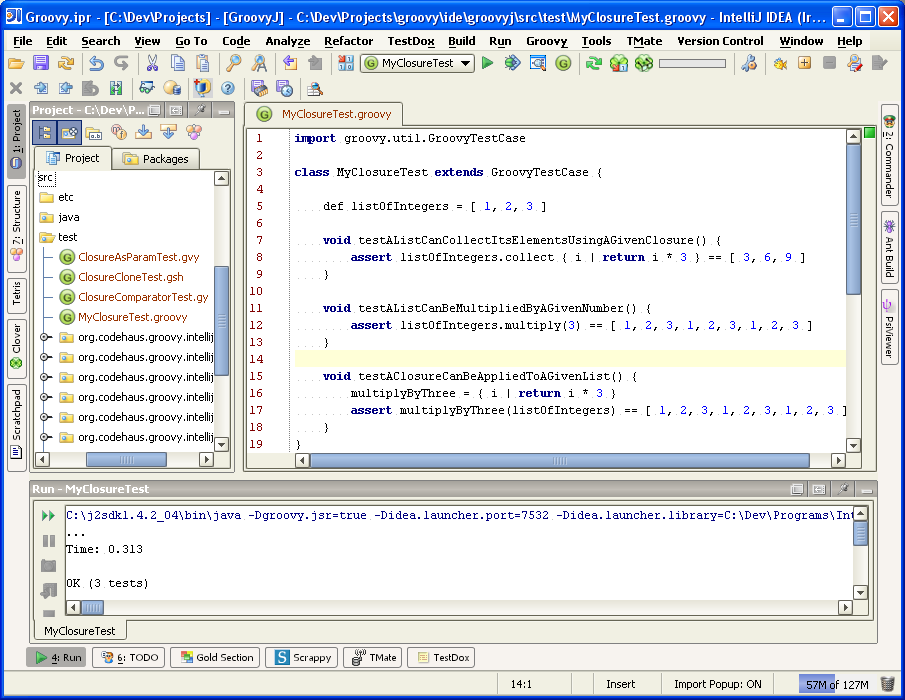Paste from the clipboard toolbar icon

pyautogui.click(x=203, y=63)
